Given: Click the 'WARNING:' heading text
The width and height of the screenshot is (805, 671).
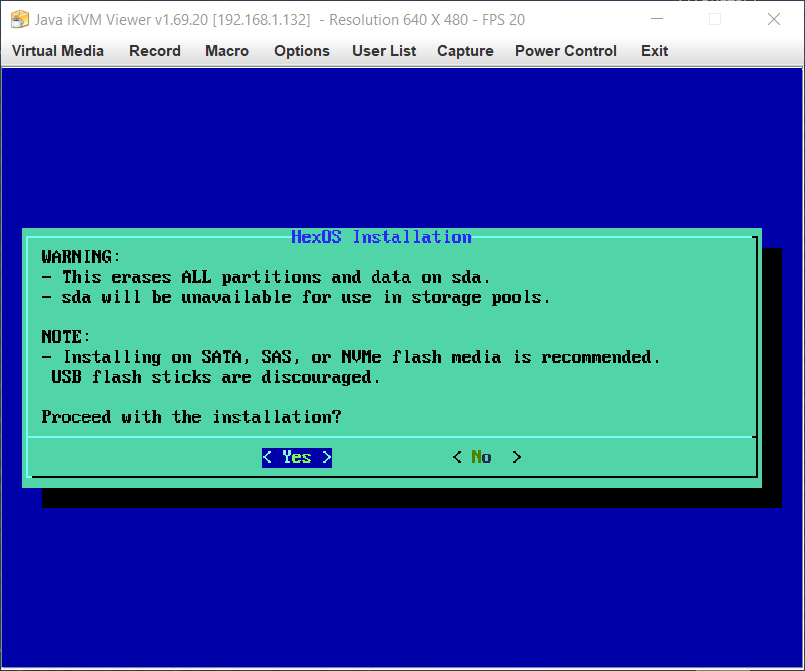Looking at the screenshot, I should tap(81, 257).
